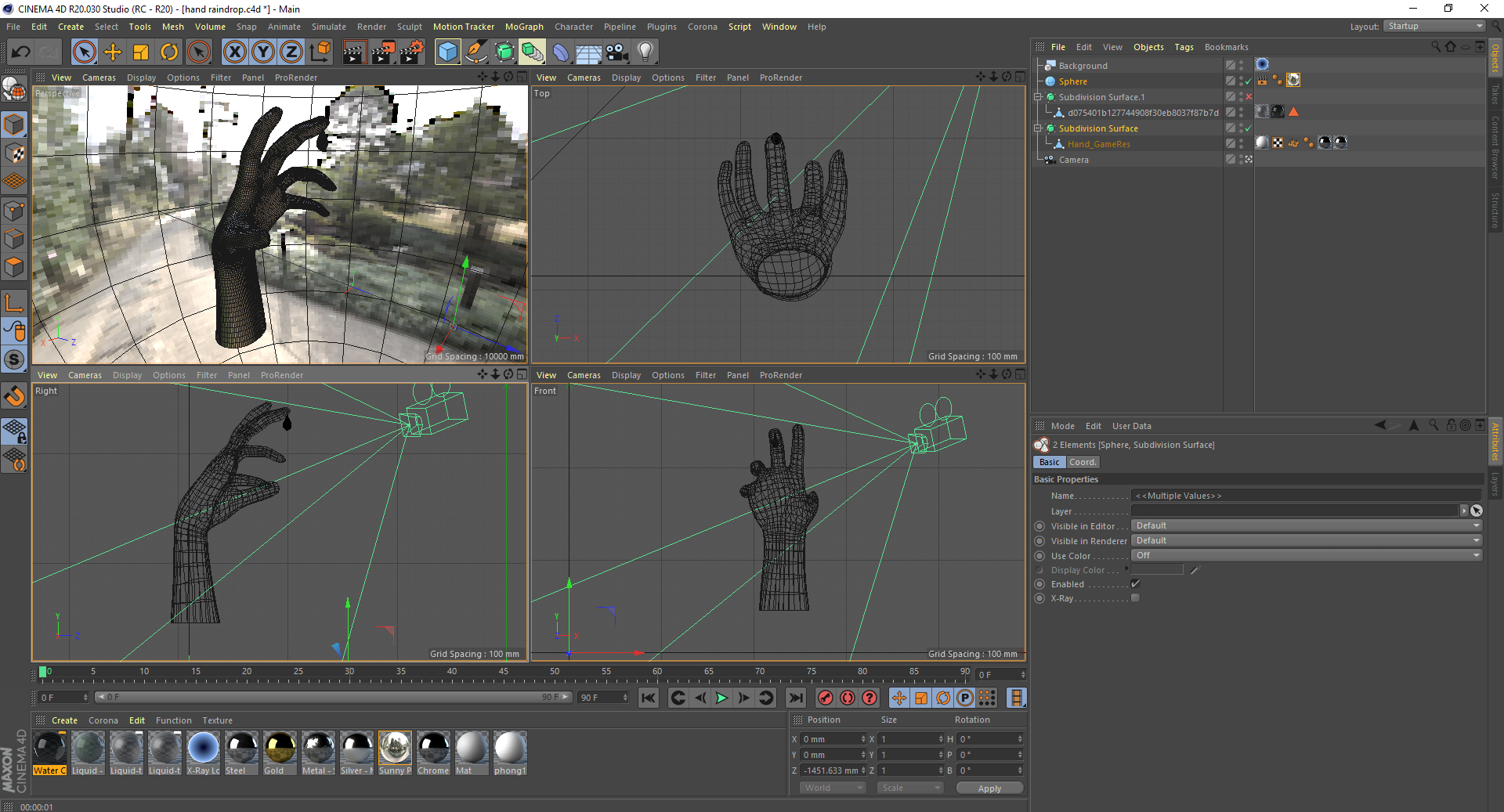Collapse the Subdivision Surface tree node
Screen dimensions: 1504x812
coord(1038,128)
